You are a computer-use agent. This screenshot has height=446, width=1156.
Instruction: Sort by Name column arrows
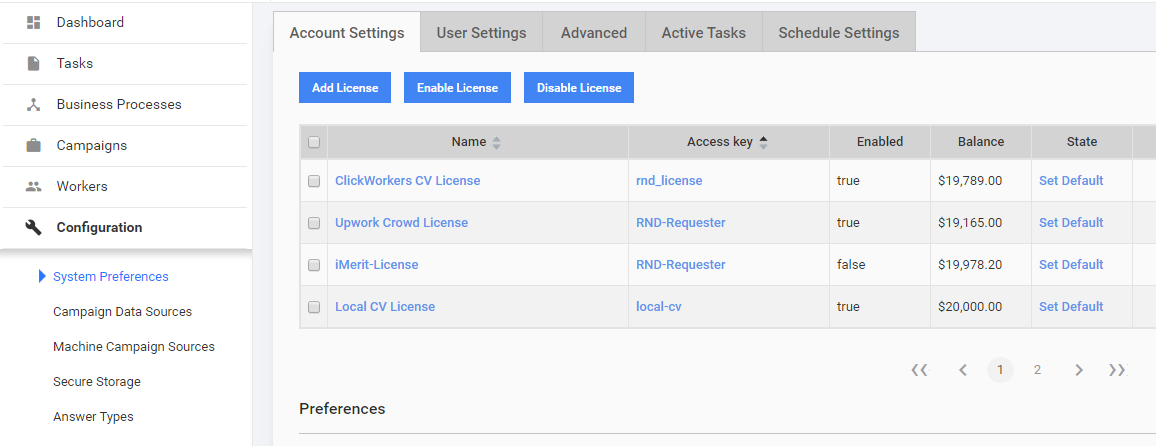coord(496,142)
